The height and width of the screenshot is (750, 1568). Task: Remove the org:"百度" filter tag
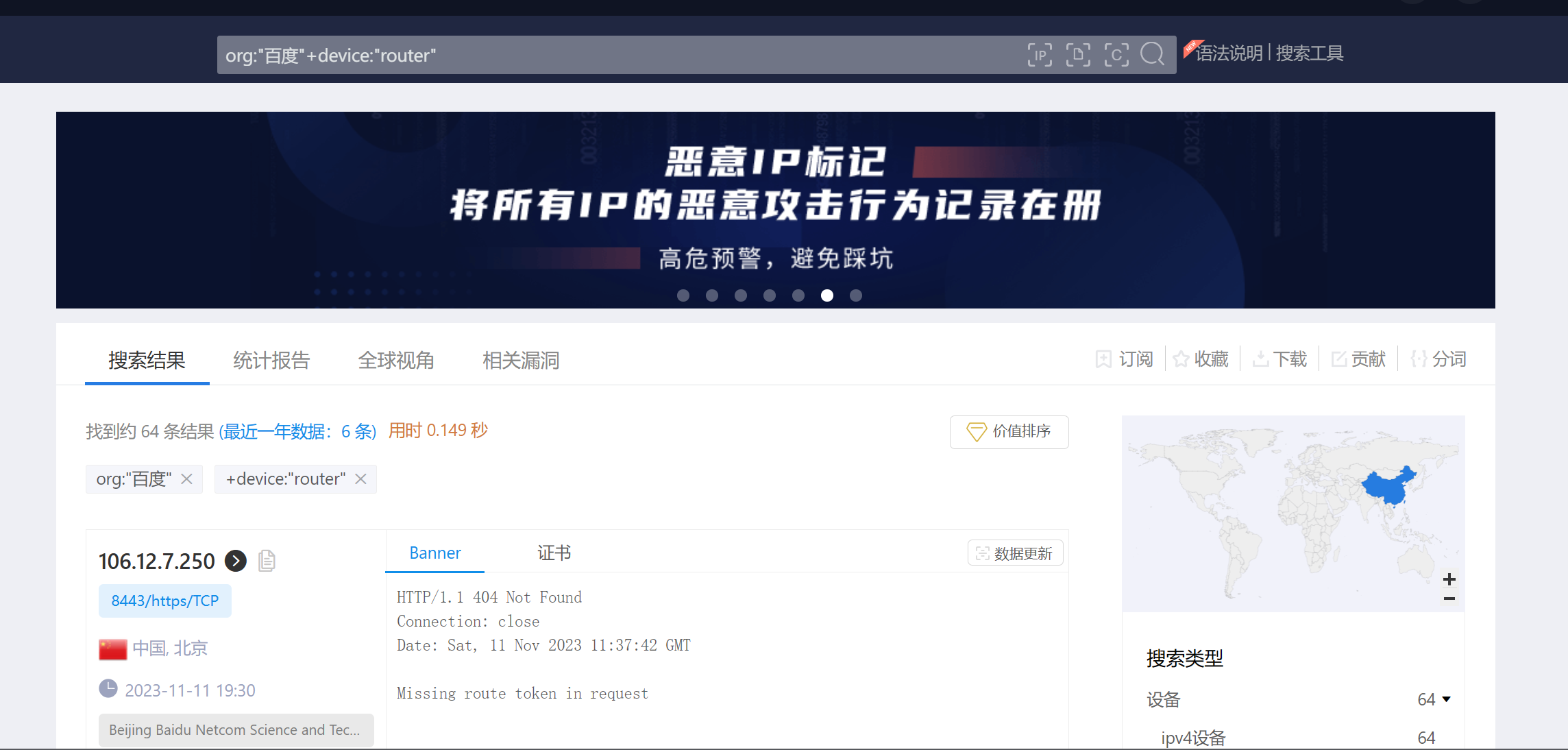[186, 479]
